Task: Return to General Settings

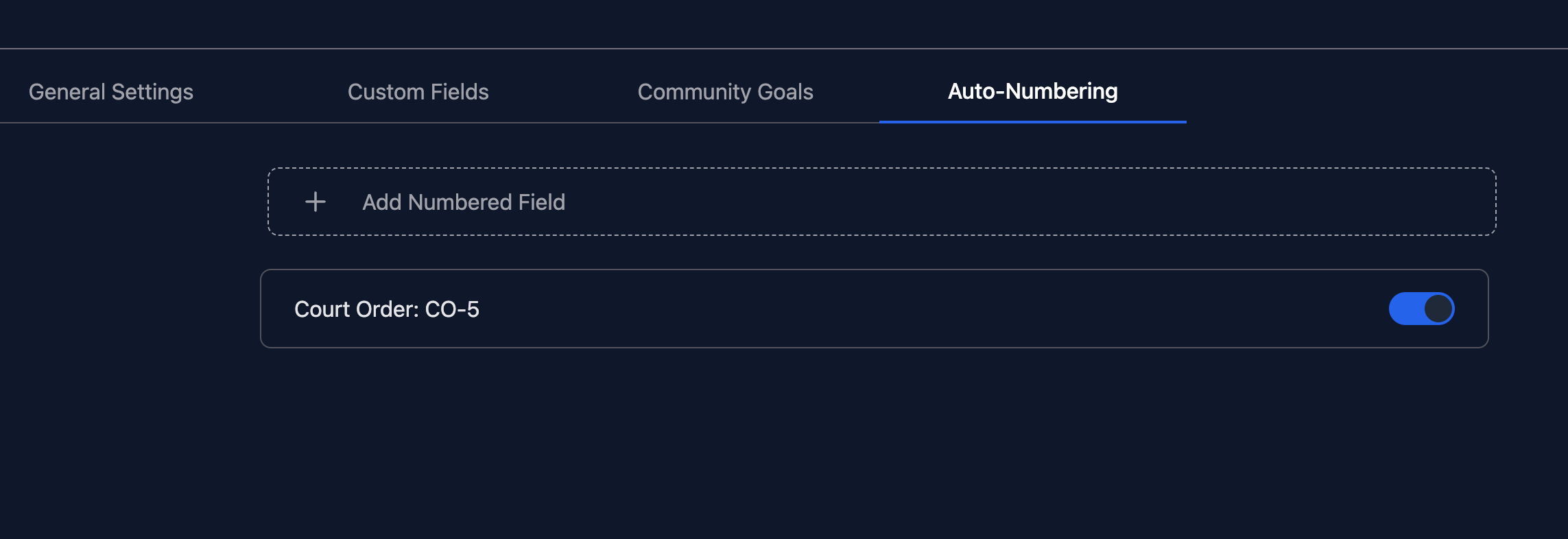Action: click(x=111, y=92)
